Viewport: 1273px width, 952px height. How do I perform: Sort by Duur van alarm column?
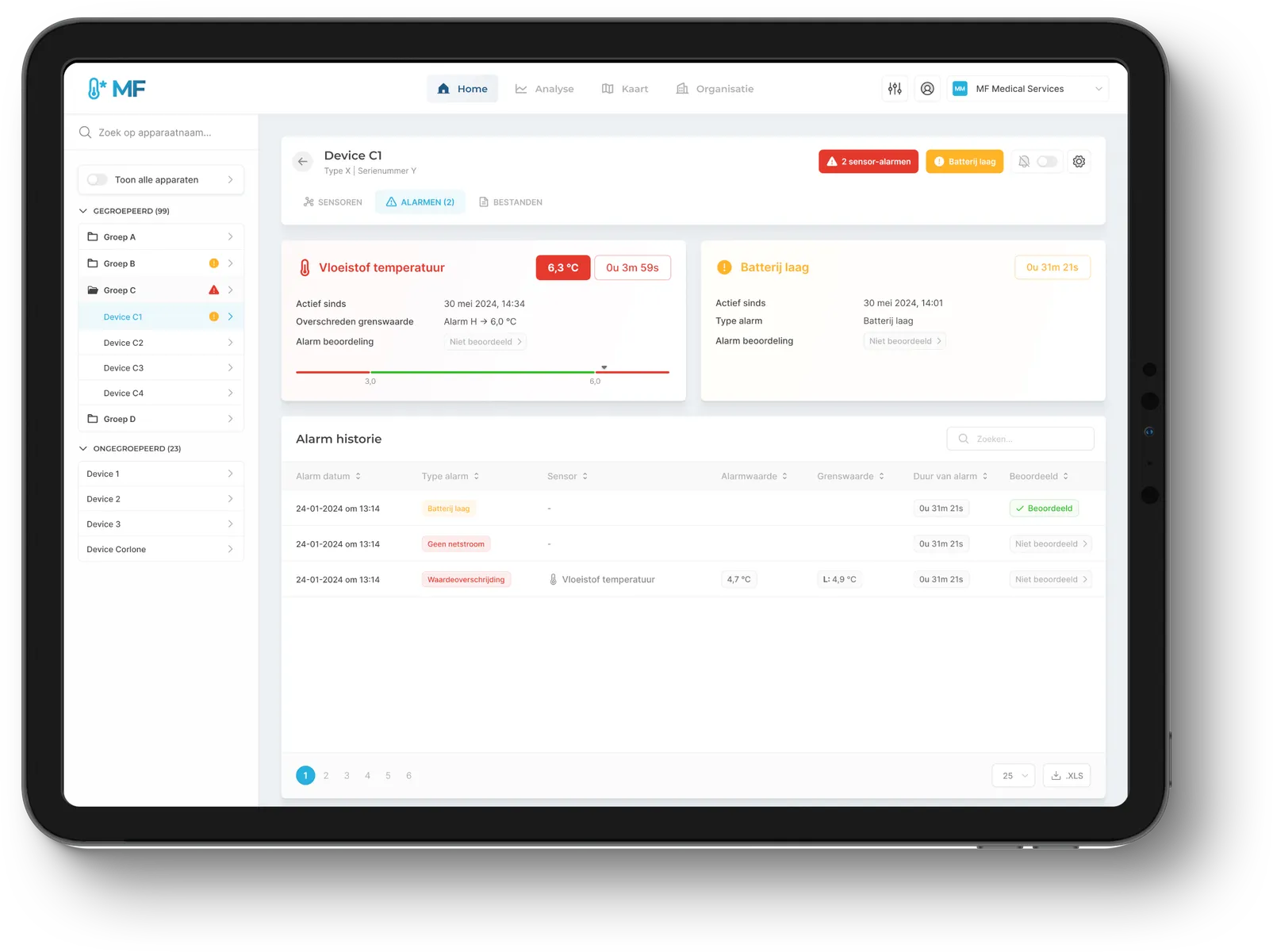(950, 477)
